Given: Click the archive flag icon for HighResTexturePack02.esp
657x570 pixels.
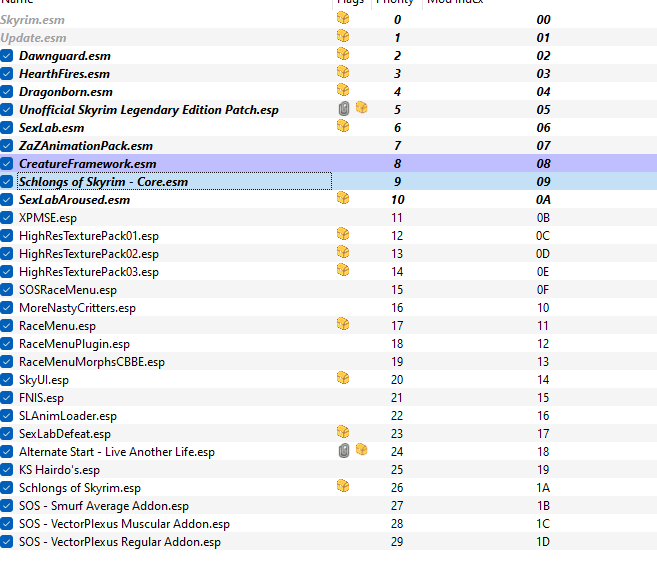Looking at the screenshot, I should [343, 252].
